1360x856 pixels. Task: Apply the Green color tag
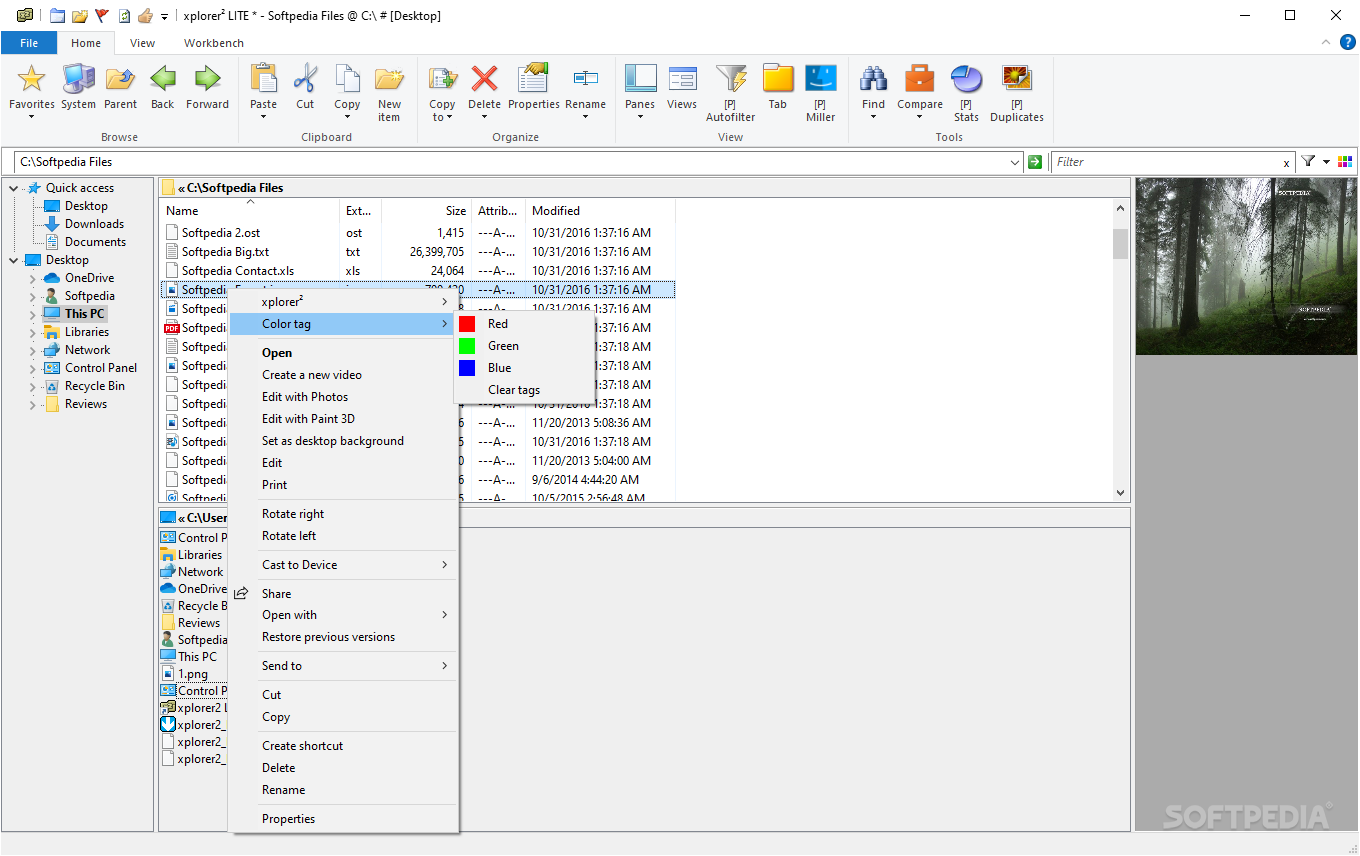[525, 346]
